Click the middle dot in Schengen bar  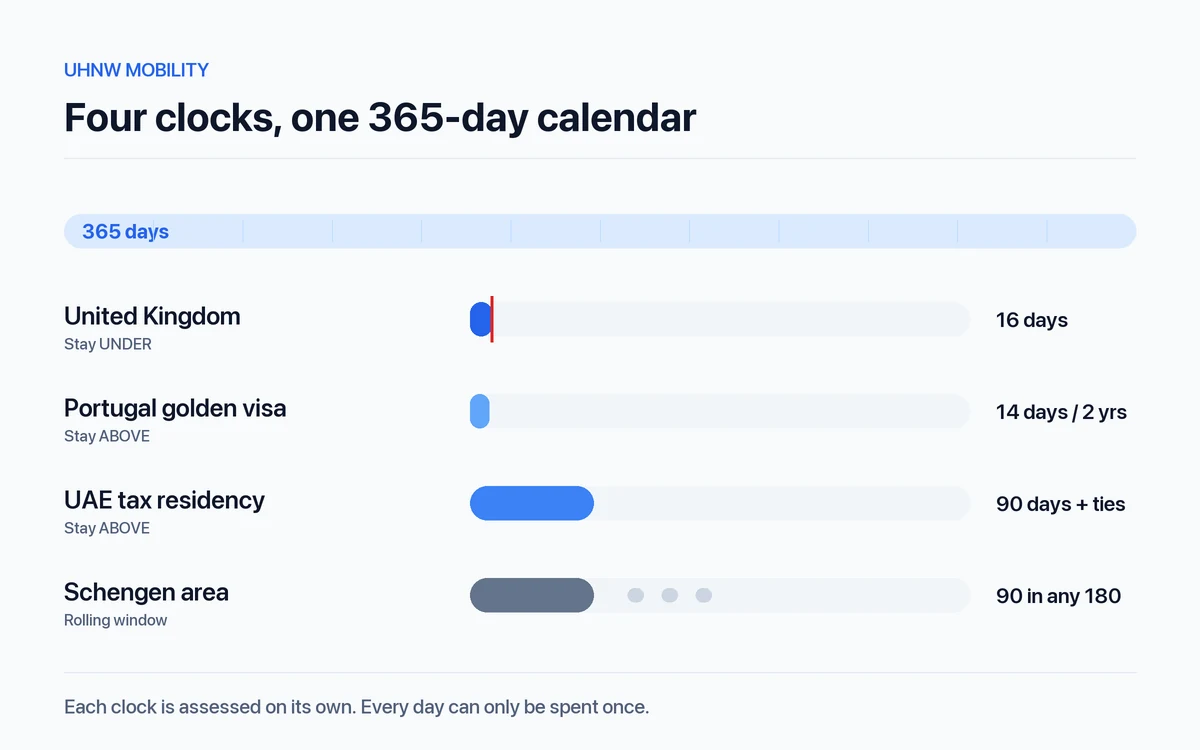[x=670, y=595]
